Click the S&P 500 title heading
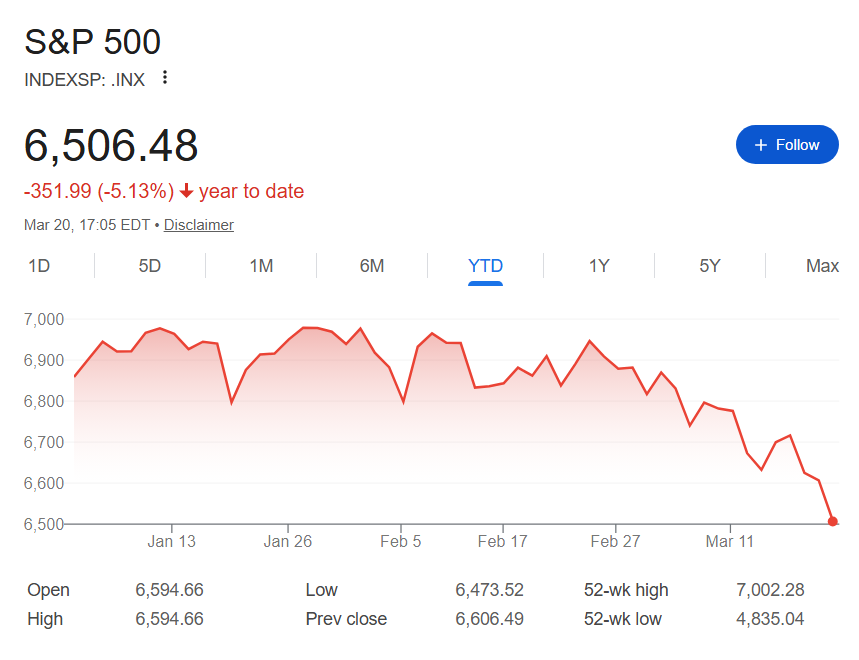The height and width of the screenshot is (660, 859). click(x=92, y=42)
